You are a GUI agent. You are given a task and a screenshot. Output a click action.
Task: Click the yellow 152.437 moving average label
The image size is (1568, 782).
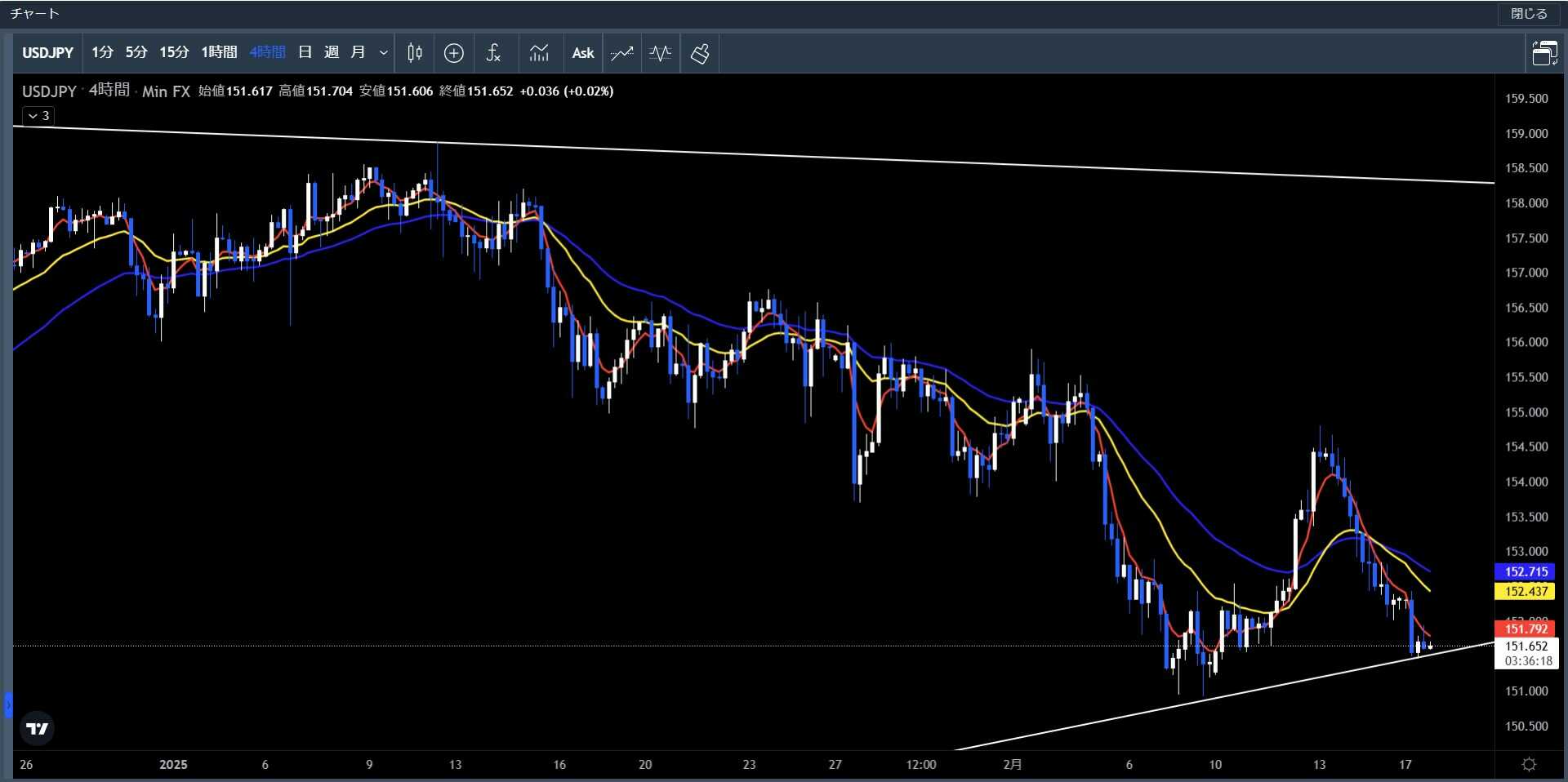tap(1526, 591)
